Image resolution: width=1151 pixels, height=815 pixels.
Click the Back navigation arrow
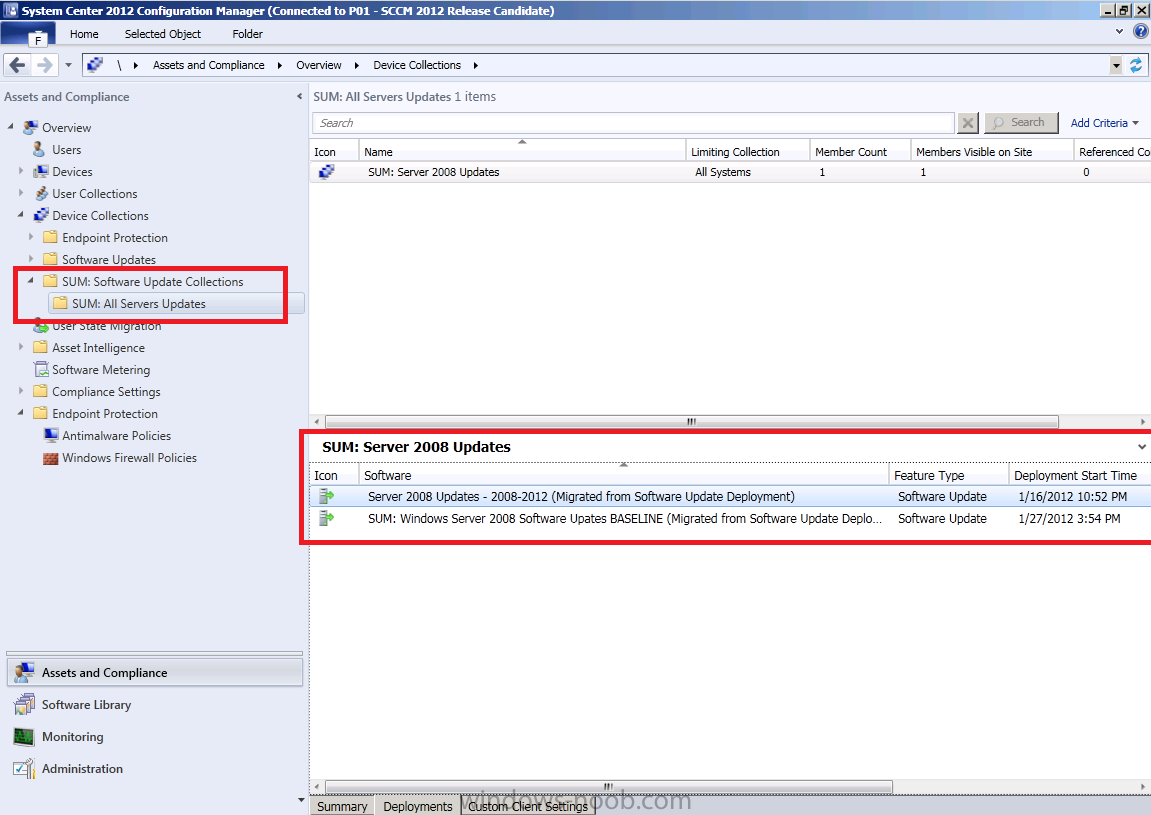click(18, 65)
